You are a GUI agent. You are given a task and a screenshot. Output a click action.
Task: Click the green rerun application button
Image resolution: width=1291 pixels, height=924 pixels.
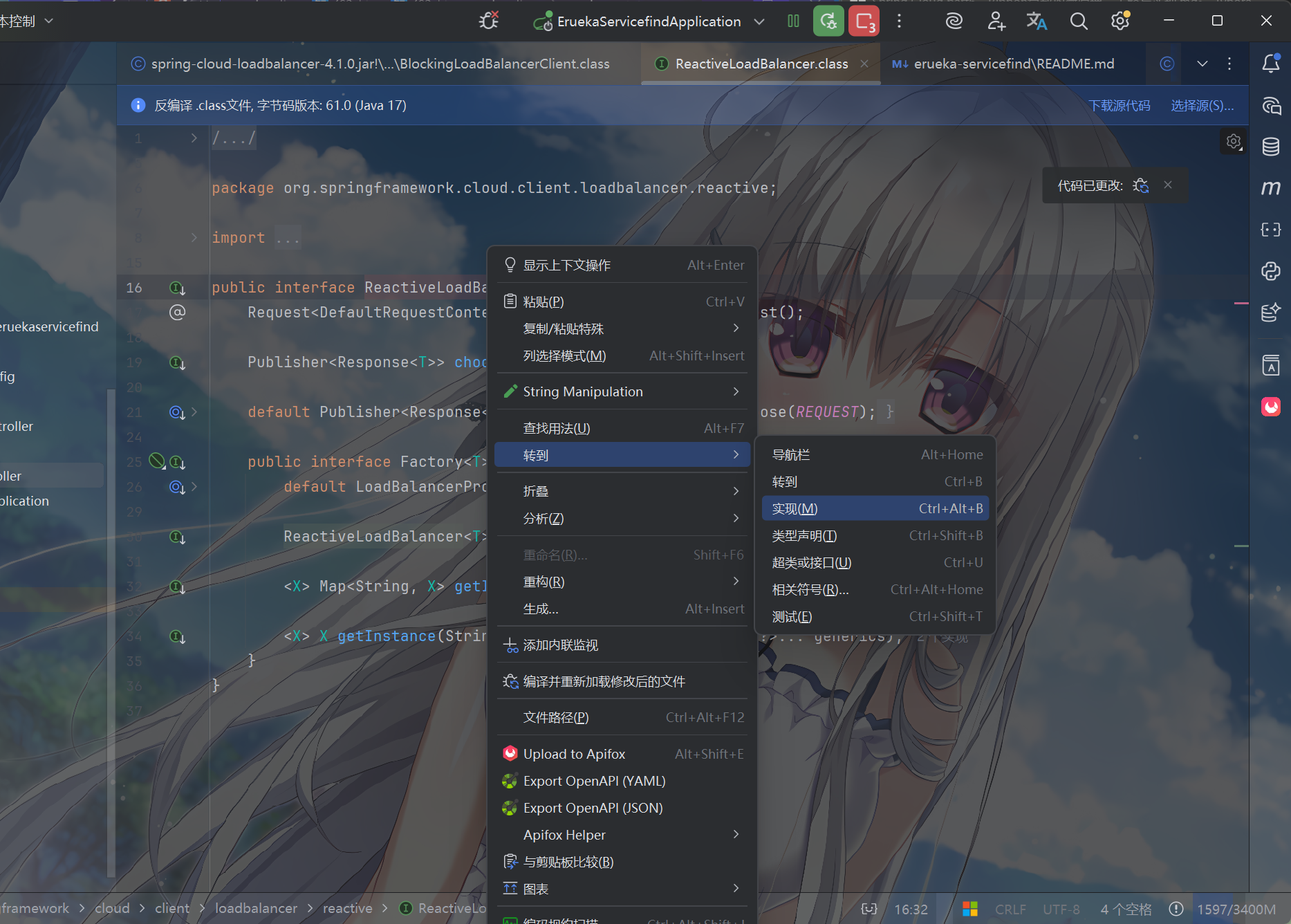(828, 21)
